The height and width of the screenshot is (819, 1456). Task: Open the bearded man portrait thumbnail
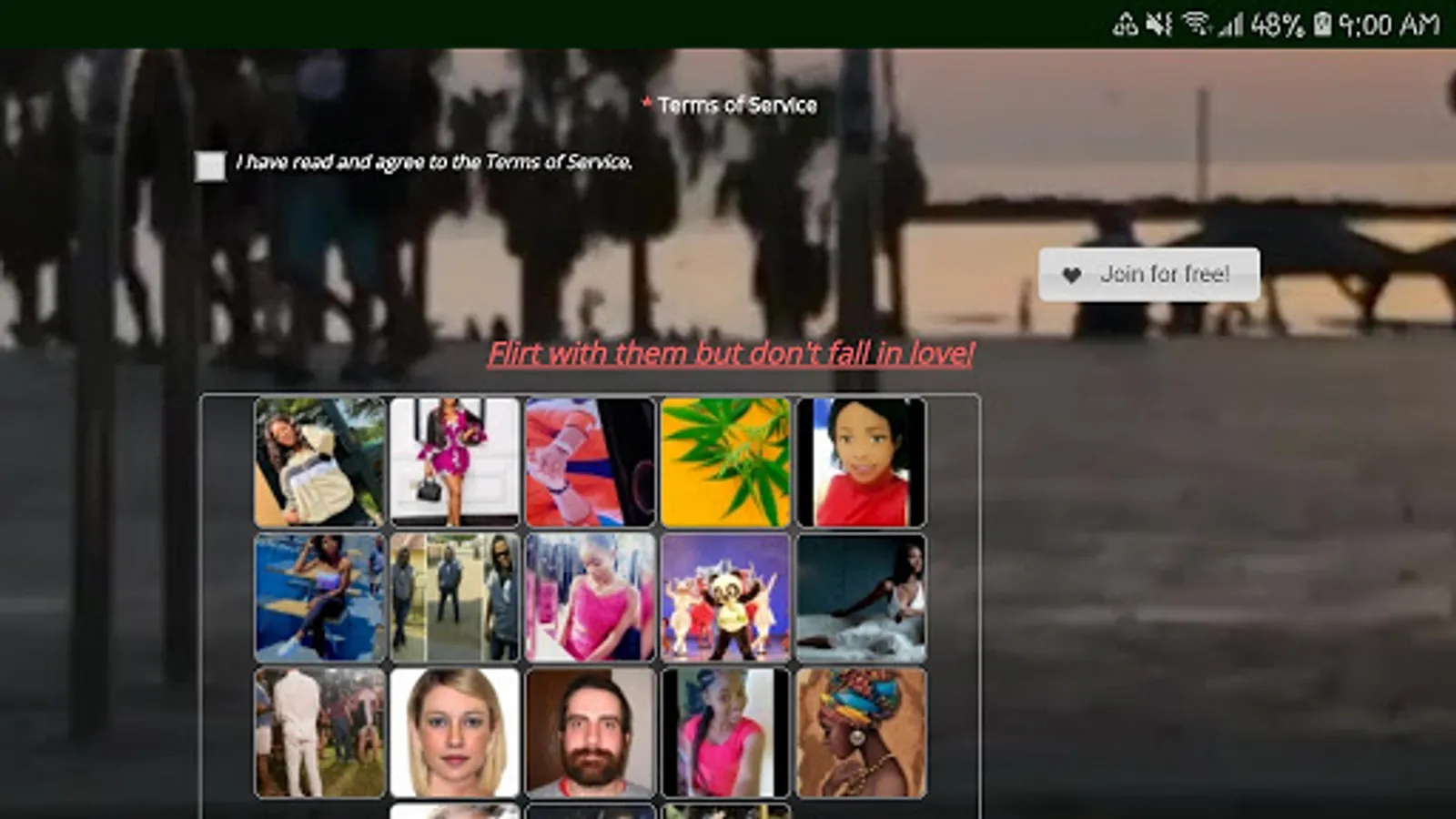pyautogui.click(x=590, y=733)
